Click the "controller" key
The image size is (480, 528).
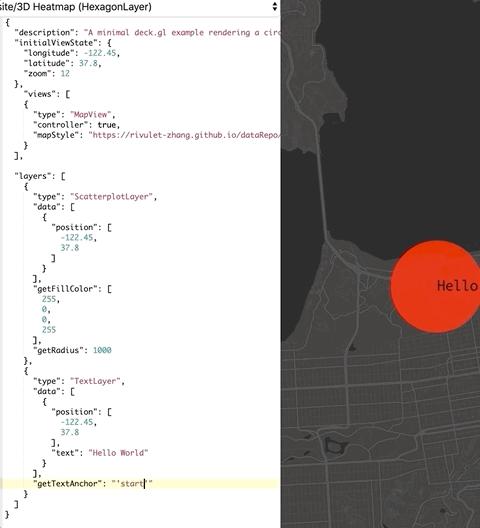coord(63,125)
